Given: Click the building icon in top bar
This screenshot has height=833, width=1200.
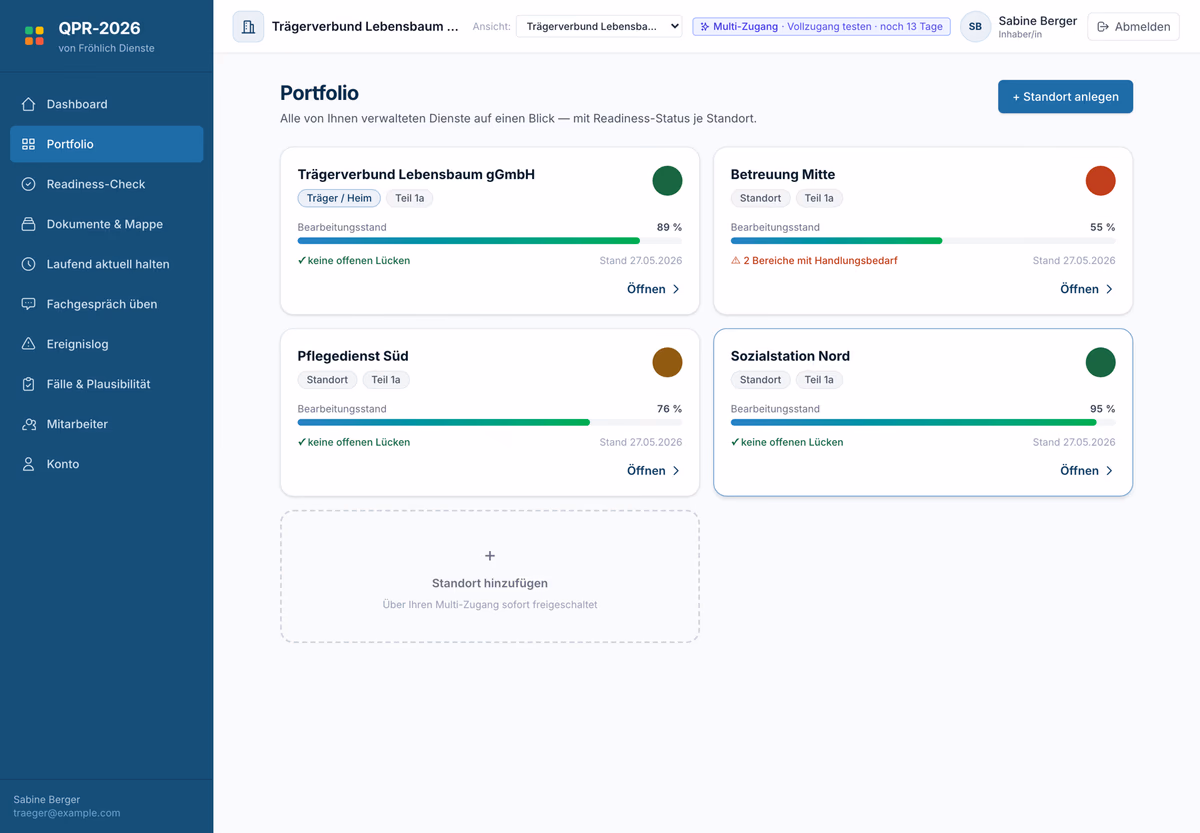Looking at the screenshot, I should coord(248,26).
